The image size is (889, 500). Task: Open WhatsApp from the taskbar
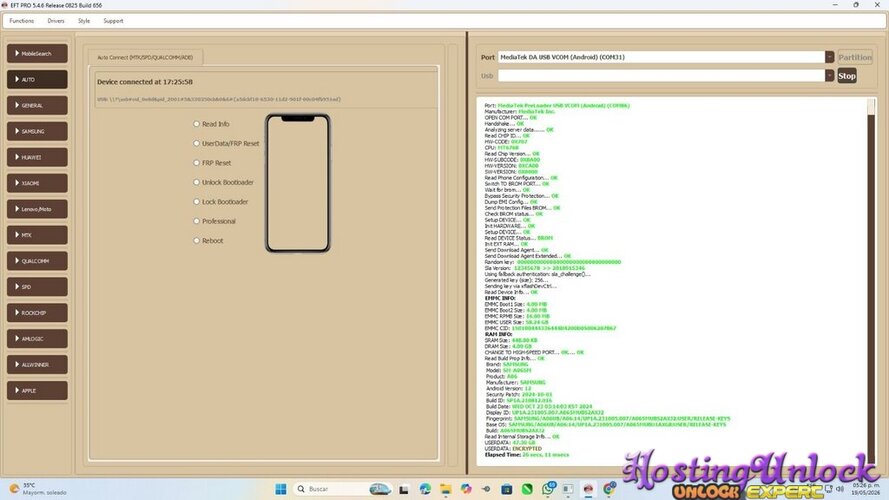click(x=548, y=489)
